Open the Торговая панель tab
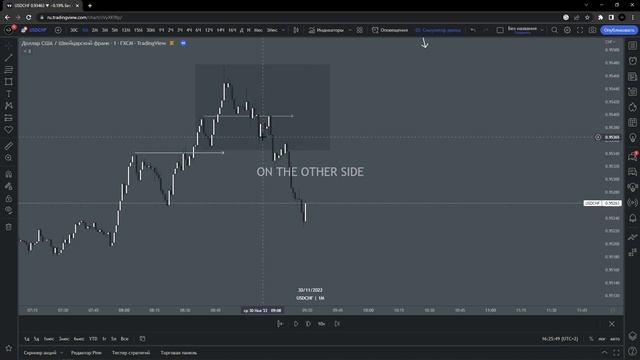640x360 pixels. 179,353
